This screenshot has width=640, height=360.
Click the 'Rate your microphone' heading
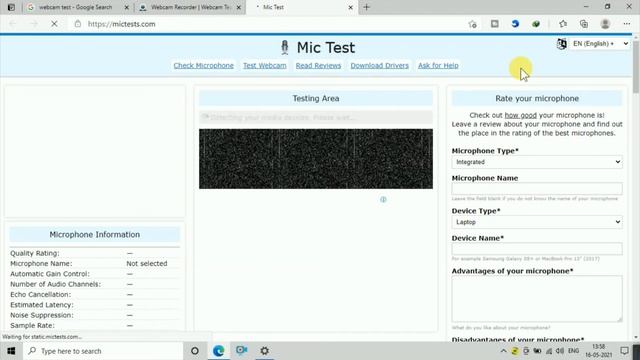click(537, 98)
